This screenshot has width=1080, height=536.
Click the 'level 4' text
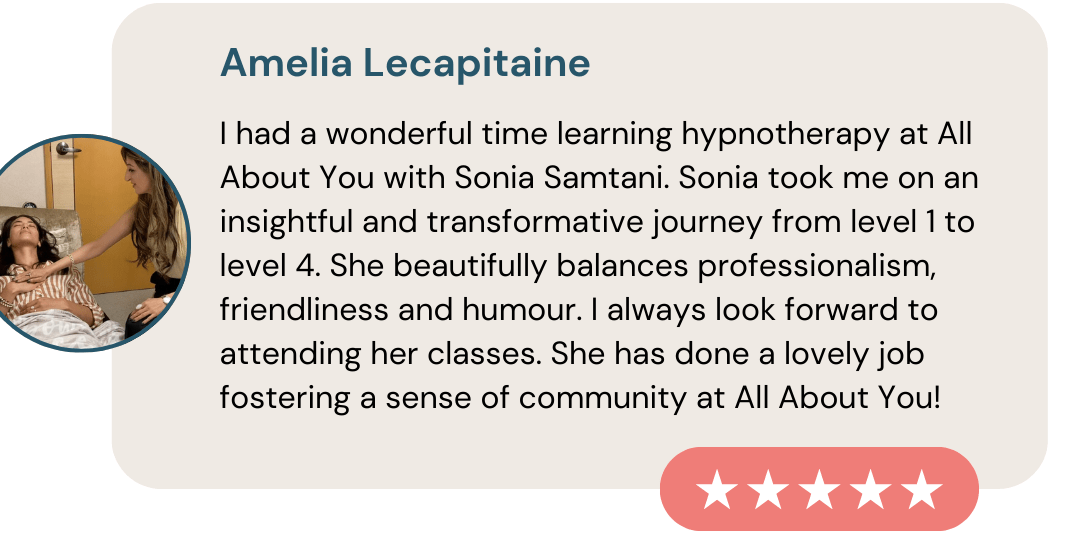[270, 266]
